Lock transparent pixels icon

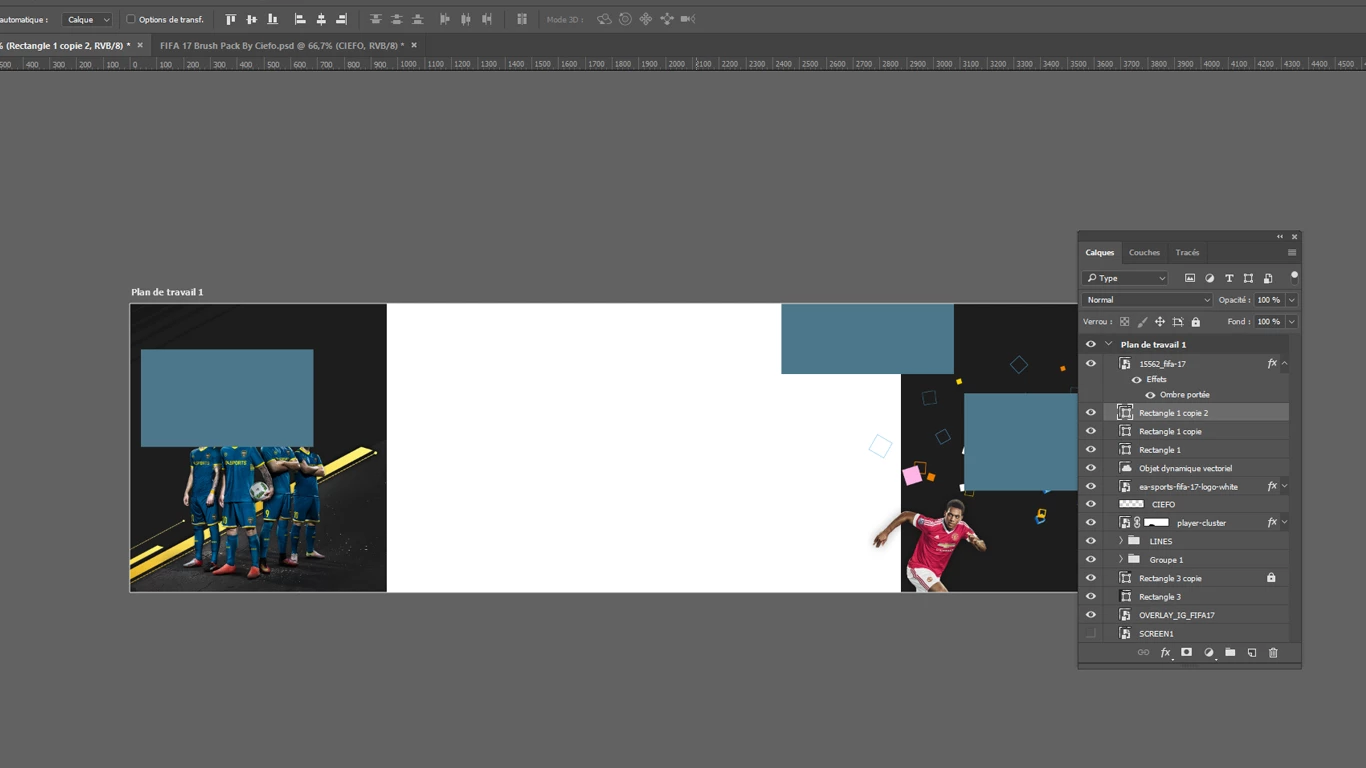tap(1124, 322)
